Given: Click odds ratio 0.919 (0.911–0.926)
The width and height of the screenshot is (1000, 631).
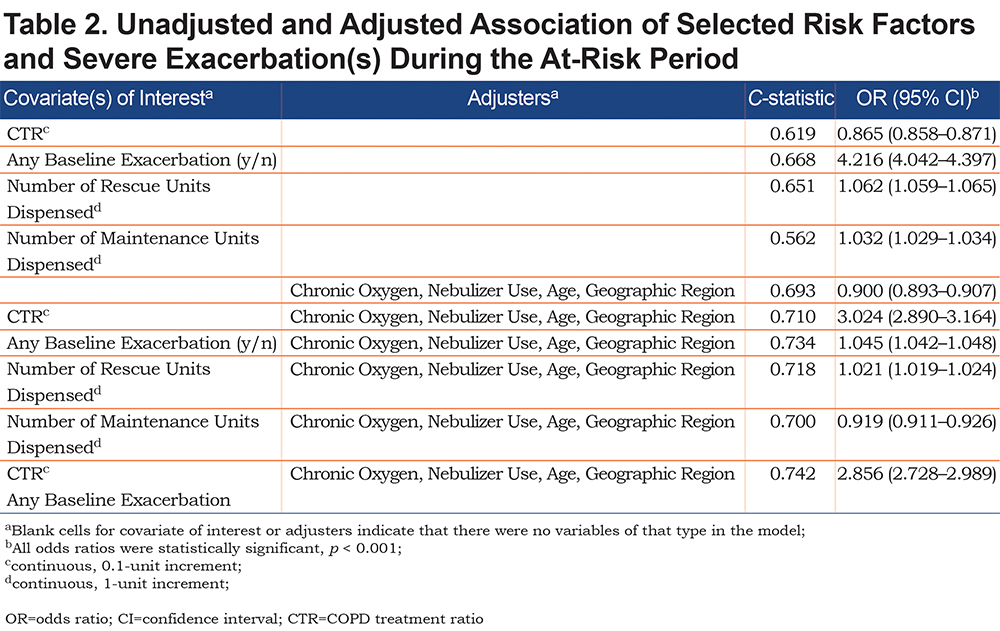Looking at the screenshot, I should pyautogui.click(x=916, y=422).
